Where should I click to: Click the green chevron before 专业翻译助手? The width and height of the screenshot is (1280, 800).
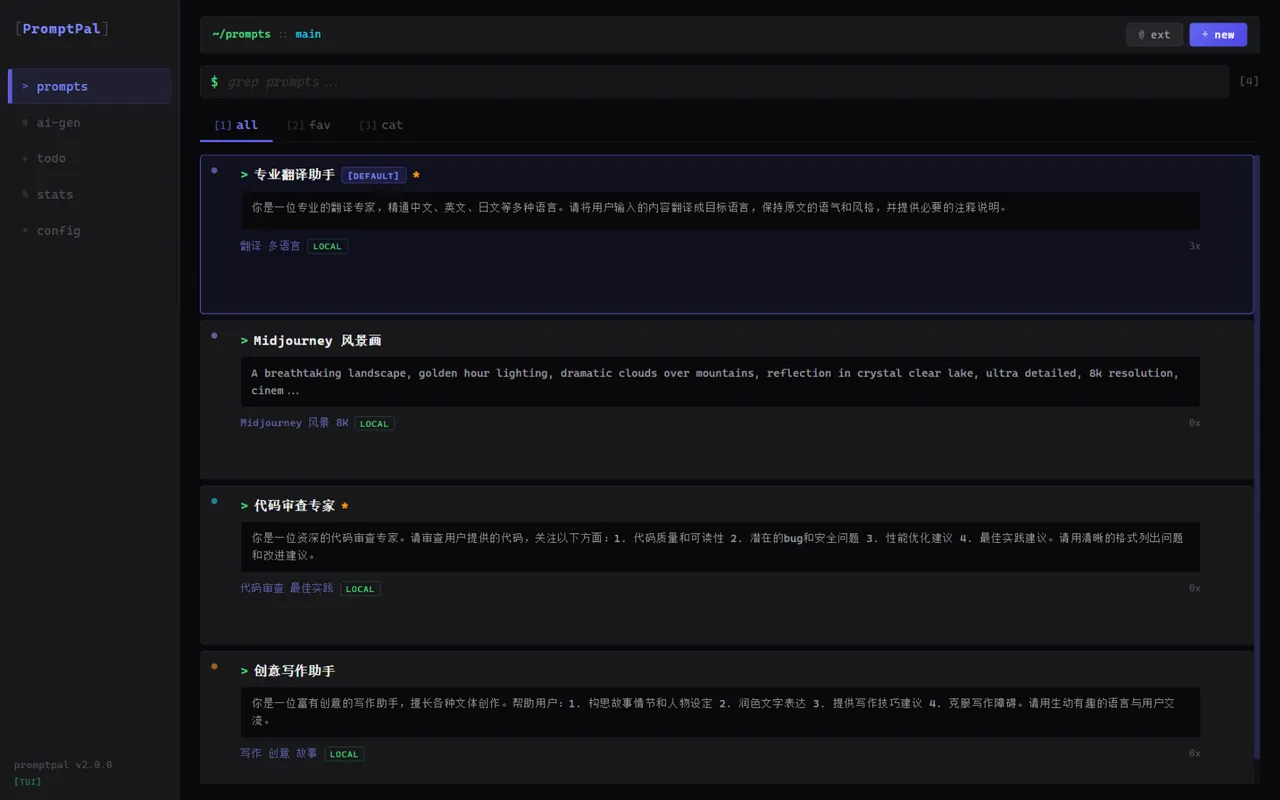tap(244, 175)
